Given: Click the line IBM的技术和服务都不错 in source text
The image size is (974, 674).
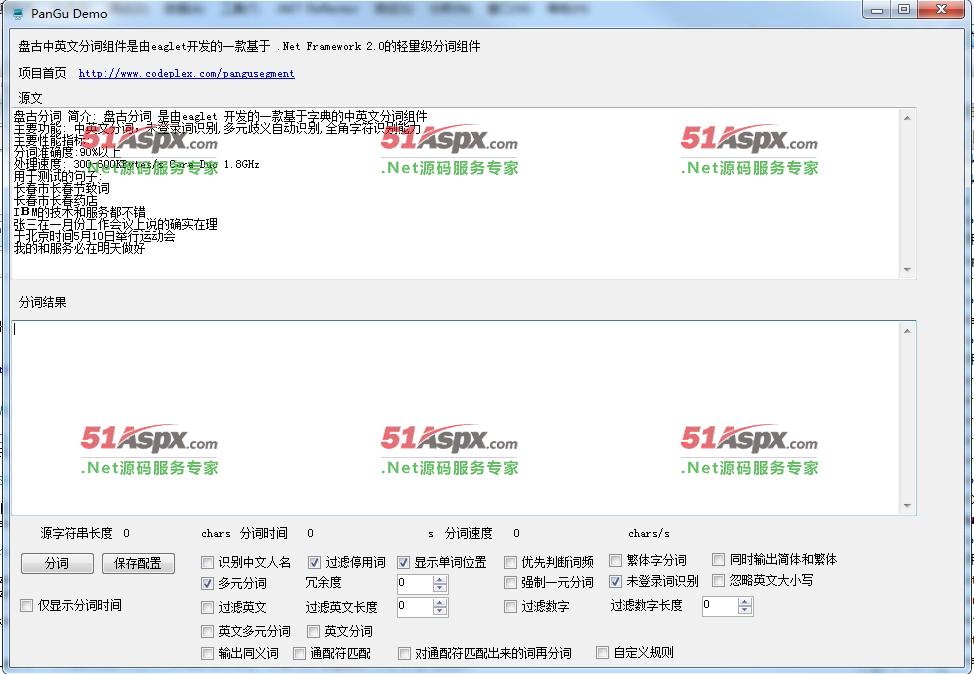Looking at the screenshot, I should click(x=80, y=212).
